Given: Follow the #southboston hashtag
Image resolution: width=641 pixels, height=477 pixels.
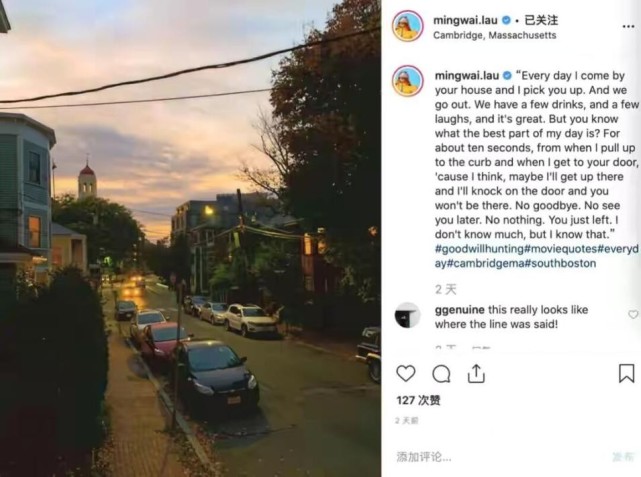Looking at the screenshot, I should pyautogui.click(x=560, y=264).
